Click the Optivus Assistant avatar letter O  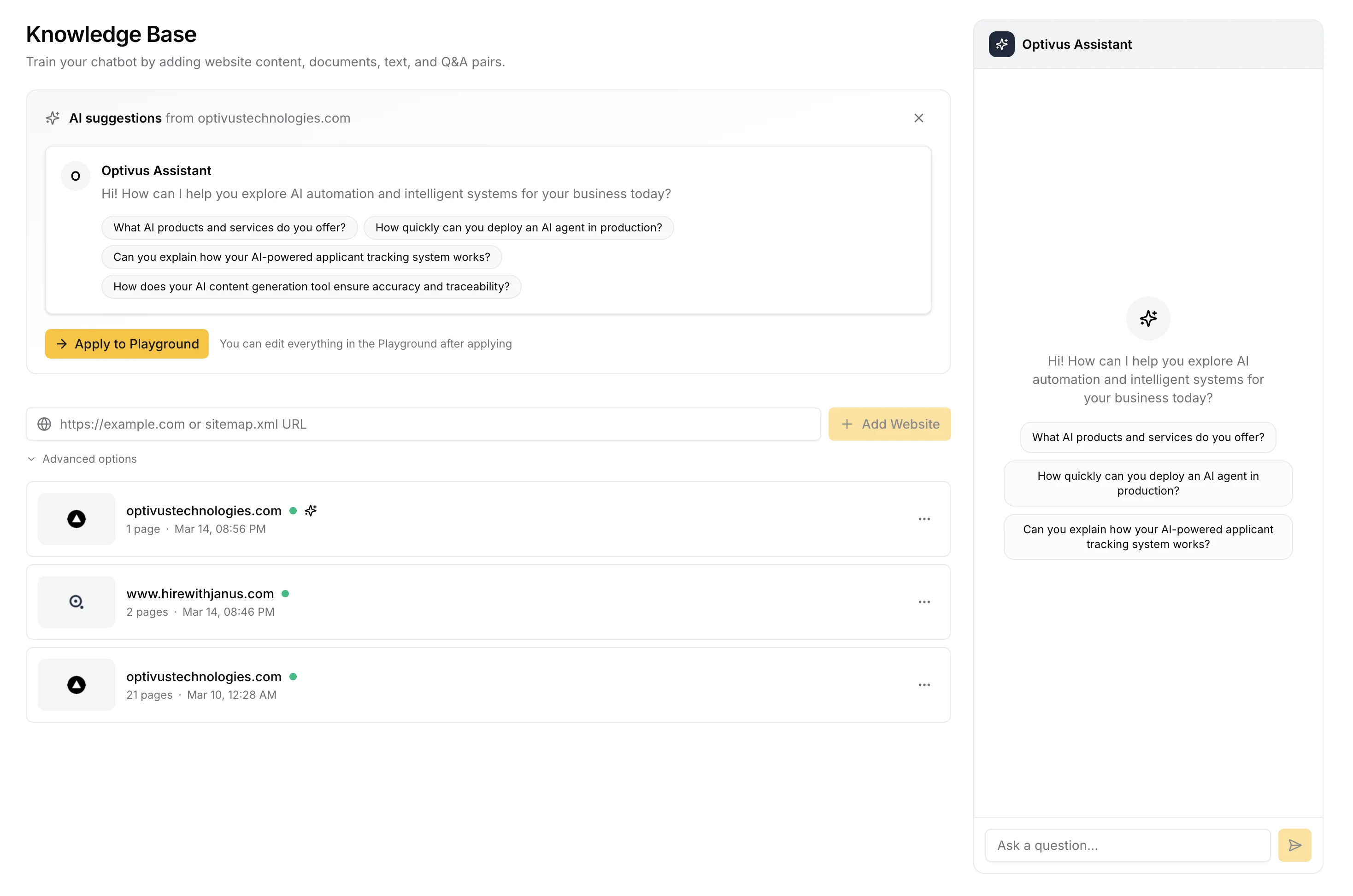76,176
